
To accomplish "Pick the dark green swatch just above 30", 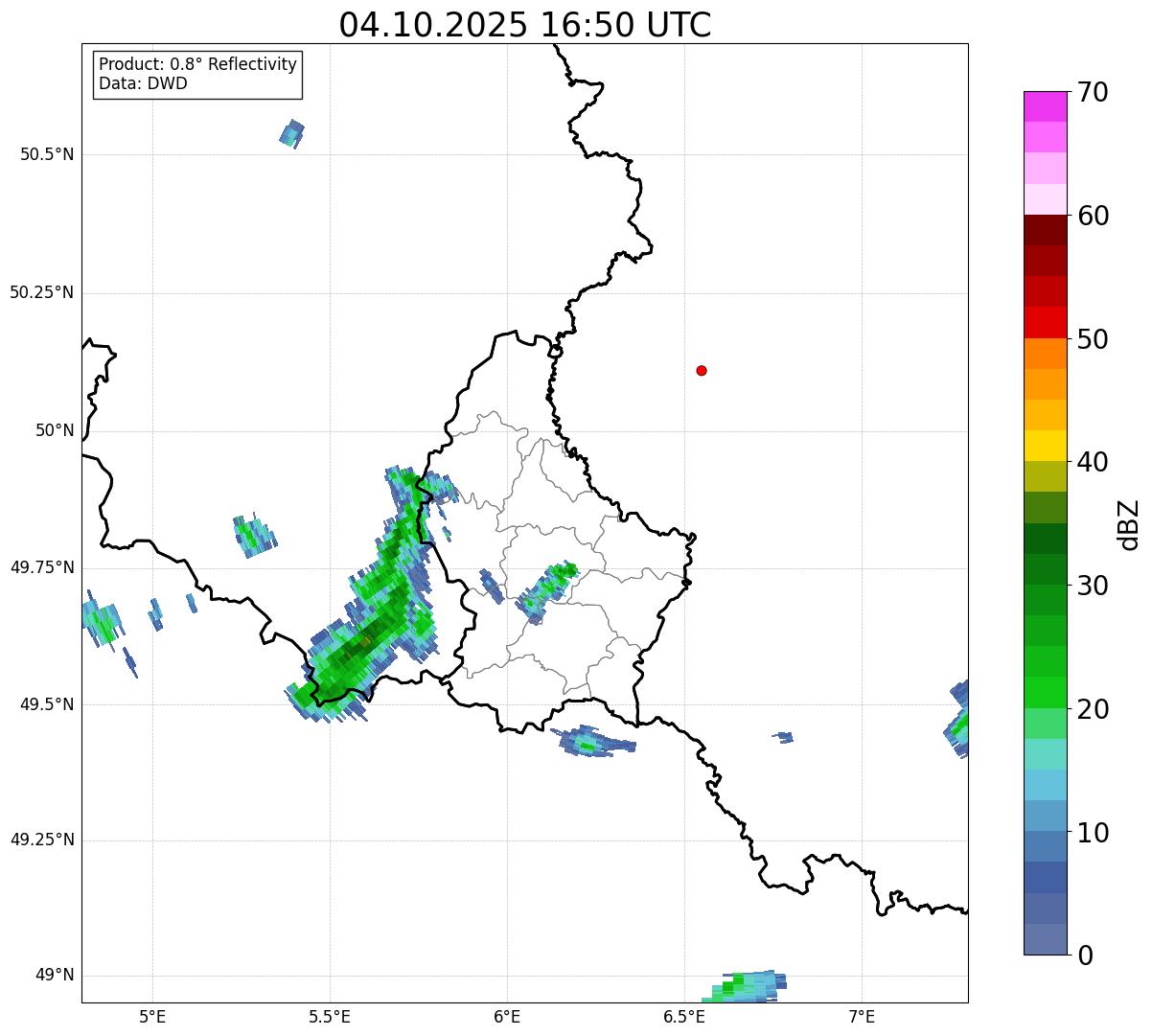I will click(x=1045, y=569).
